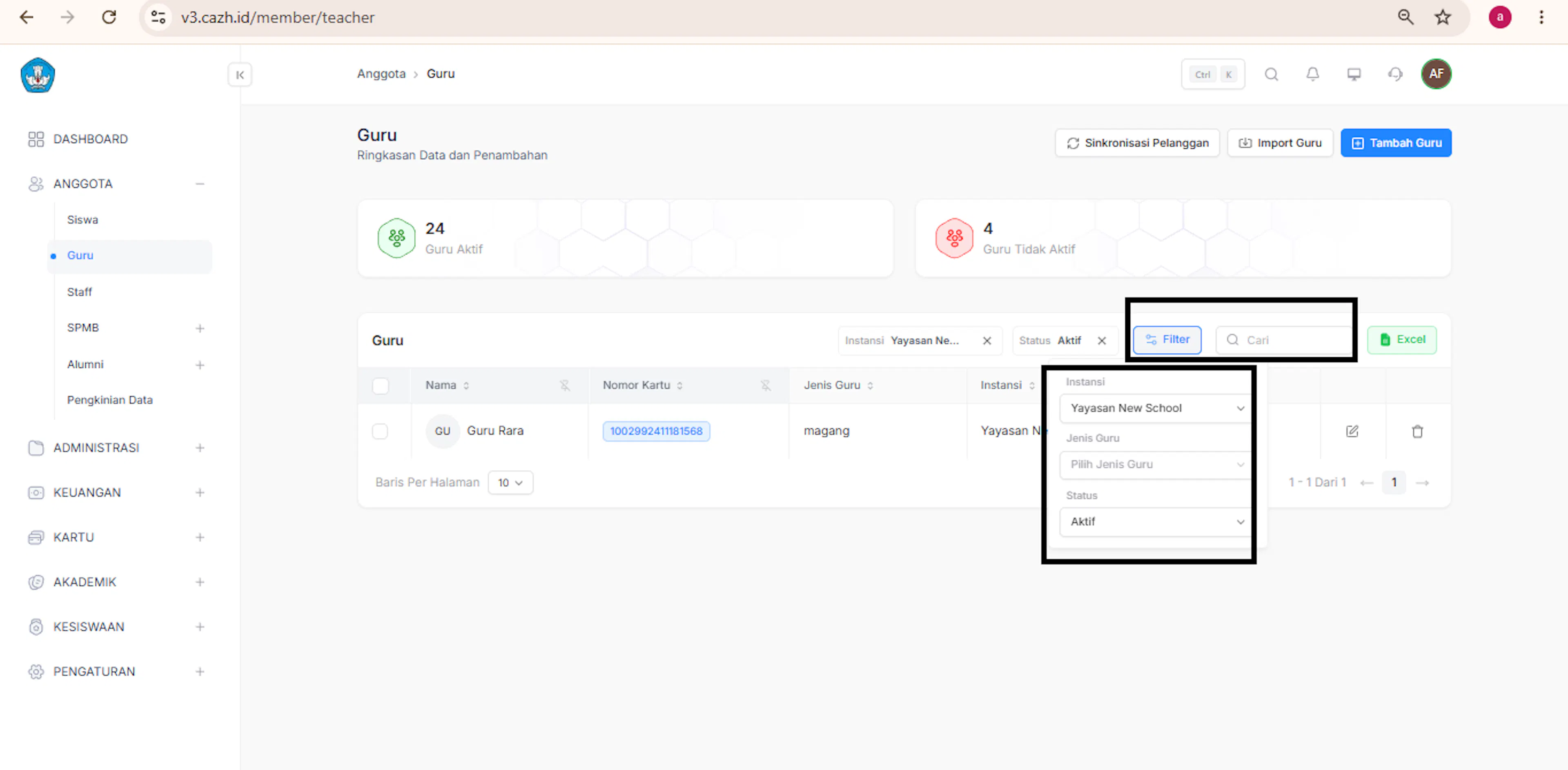Expand the KARTU menu

[x=200, y=537]
